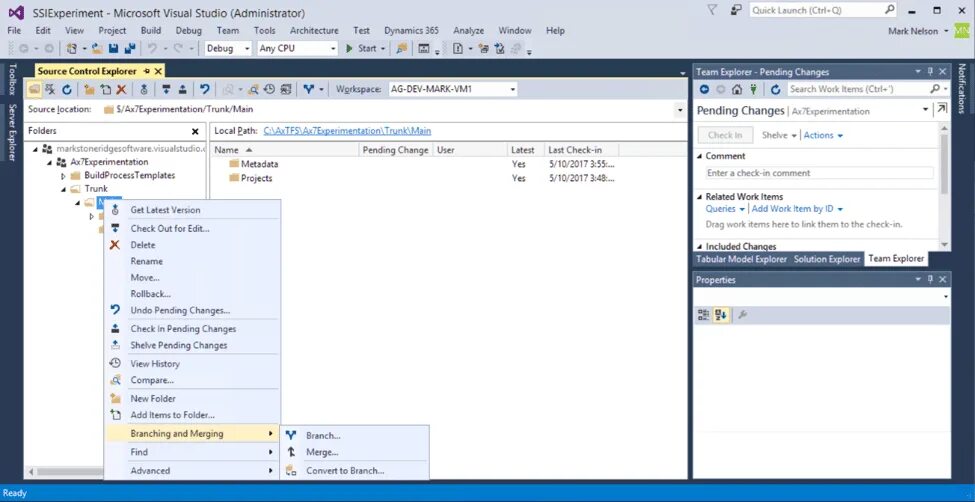Pin the Source Control Explorer tab
Screen dimensions: 975x502
click(x=147, y=72)
